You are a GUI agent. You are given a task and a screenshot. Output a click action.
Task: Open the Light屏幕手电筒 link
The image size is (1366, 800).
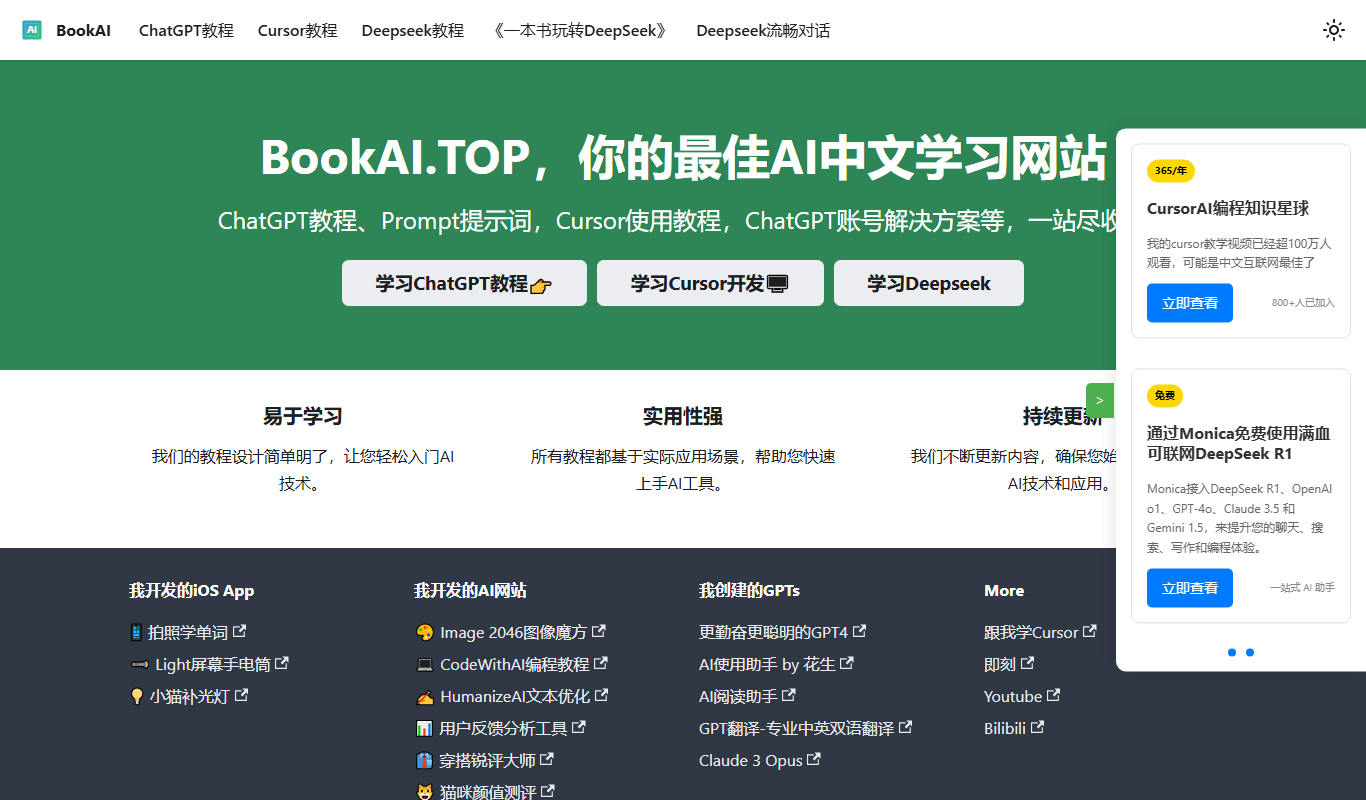209,664
